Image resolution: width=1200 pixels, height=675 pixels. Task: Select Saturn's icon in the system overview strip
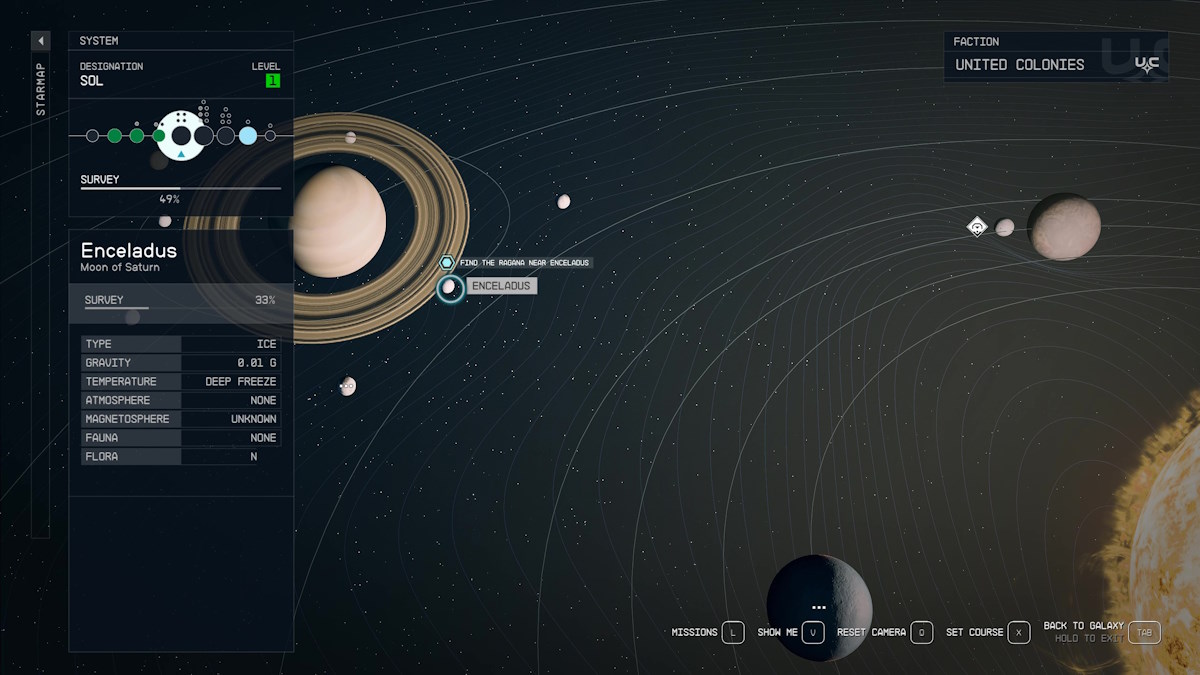tap(182, 135)
